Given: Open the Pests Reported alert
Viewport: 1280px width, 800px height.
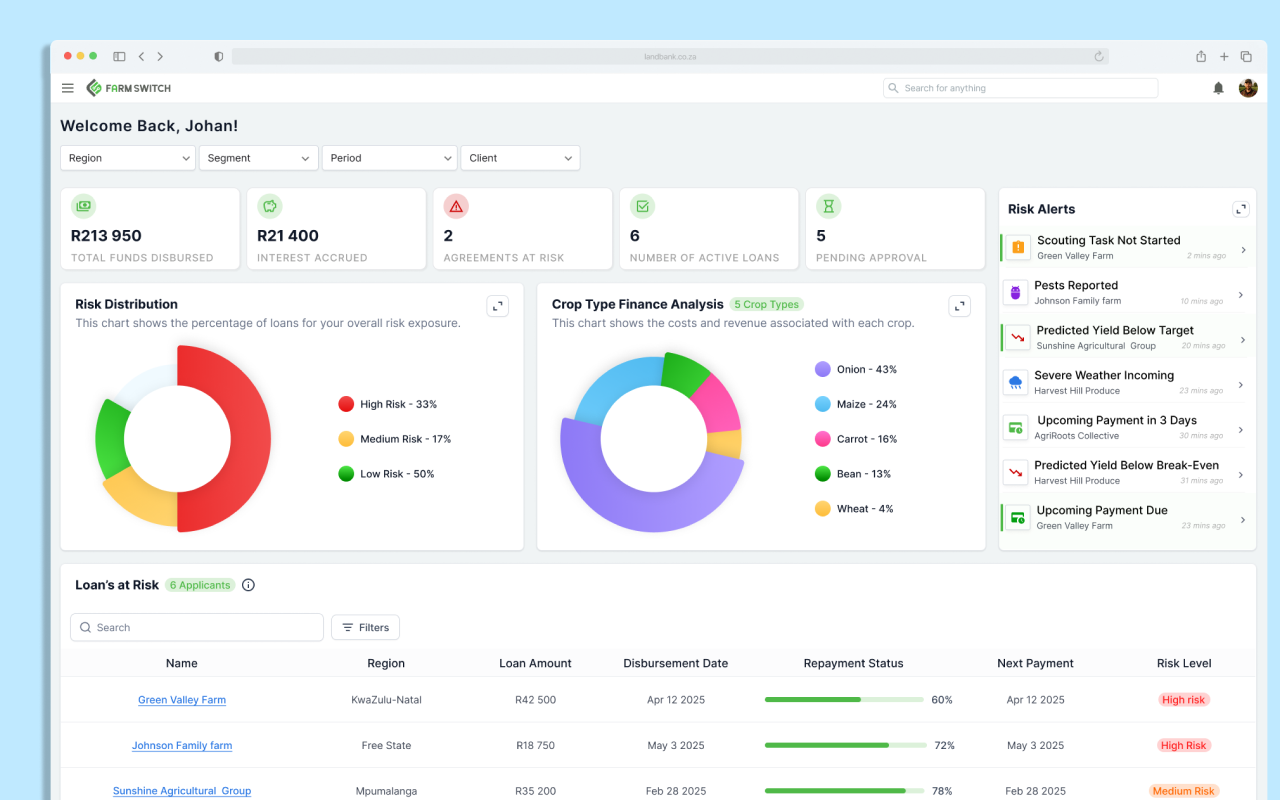Looking at the screenshot, I should [x=1127, y=292].
